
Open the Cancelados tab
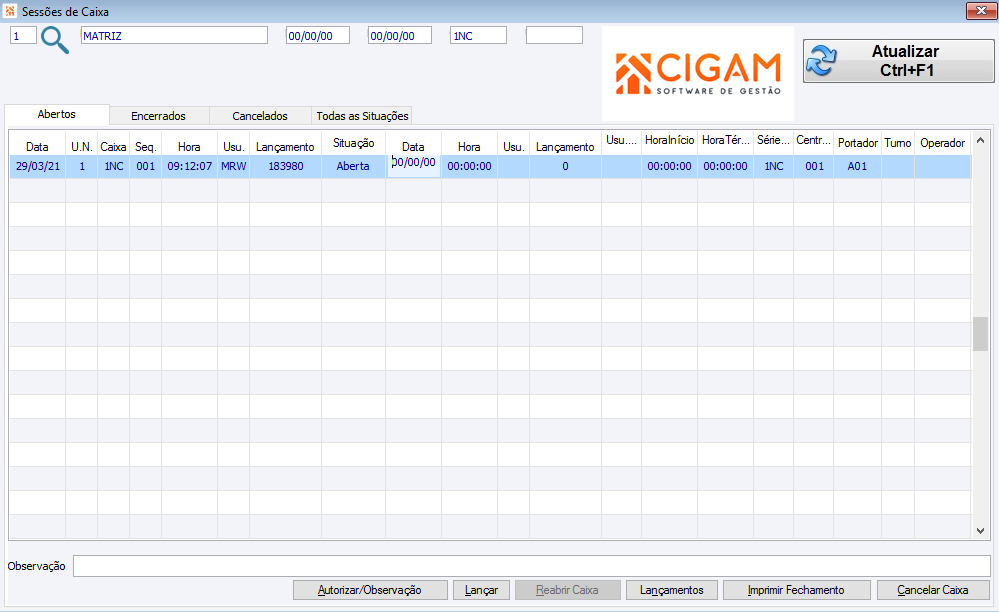260,116
